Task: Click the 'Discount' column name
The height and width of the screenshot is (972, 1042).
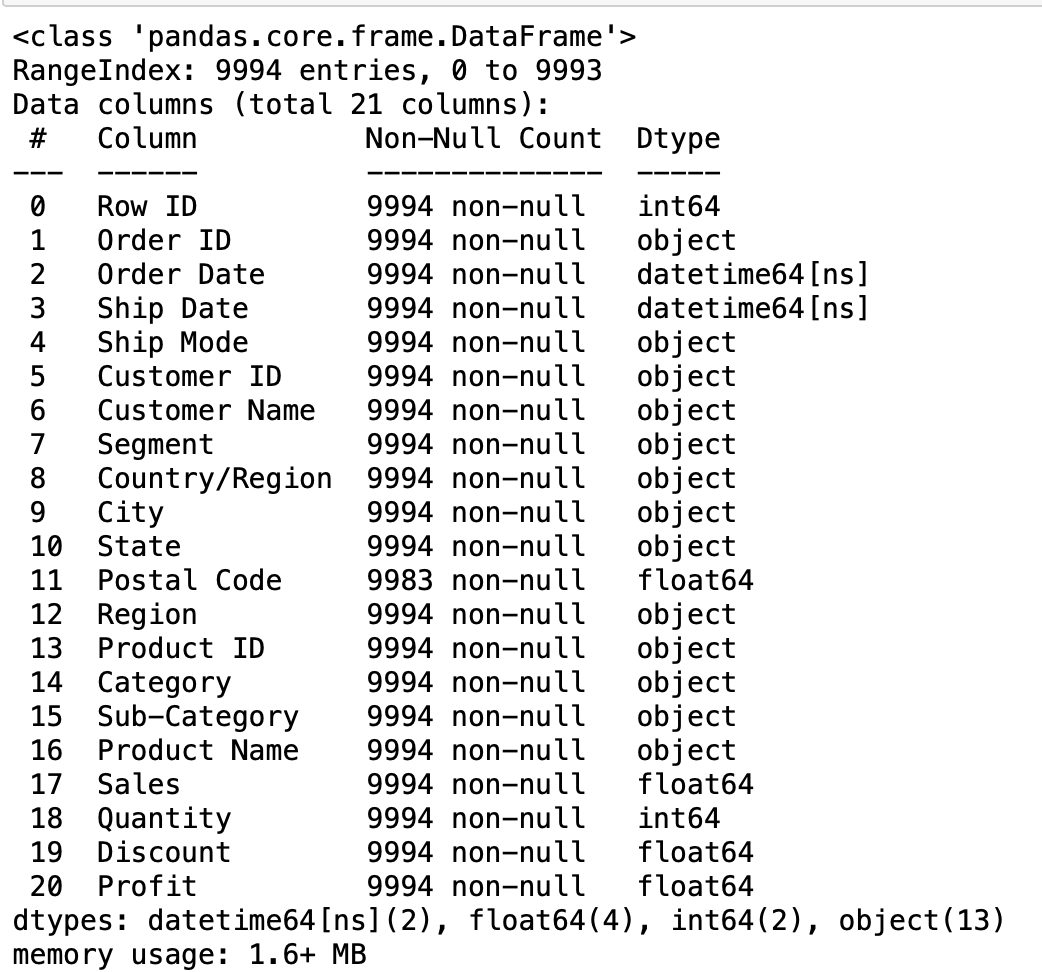Action: 164,852
